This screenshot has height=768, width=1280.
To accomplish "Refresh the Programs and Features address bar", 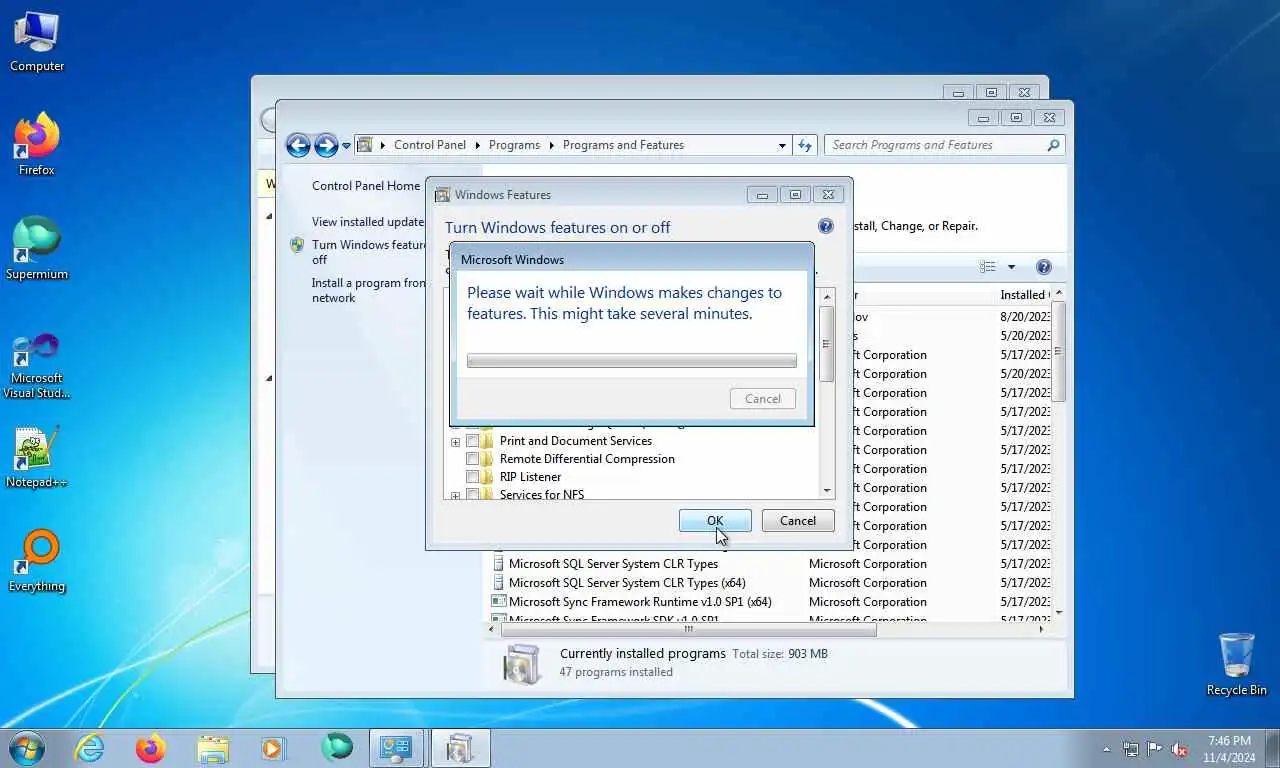I will click(805, 145).
